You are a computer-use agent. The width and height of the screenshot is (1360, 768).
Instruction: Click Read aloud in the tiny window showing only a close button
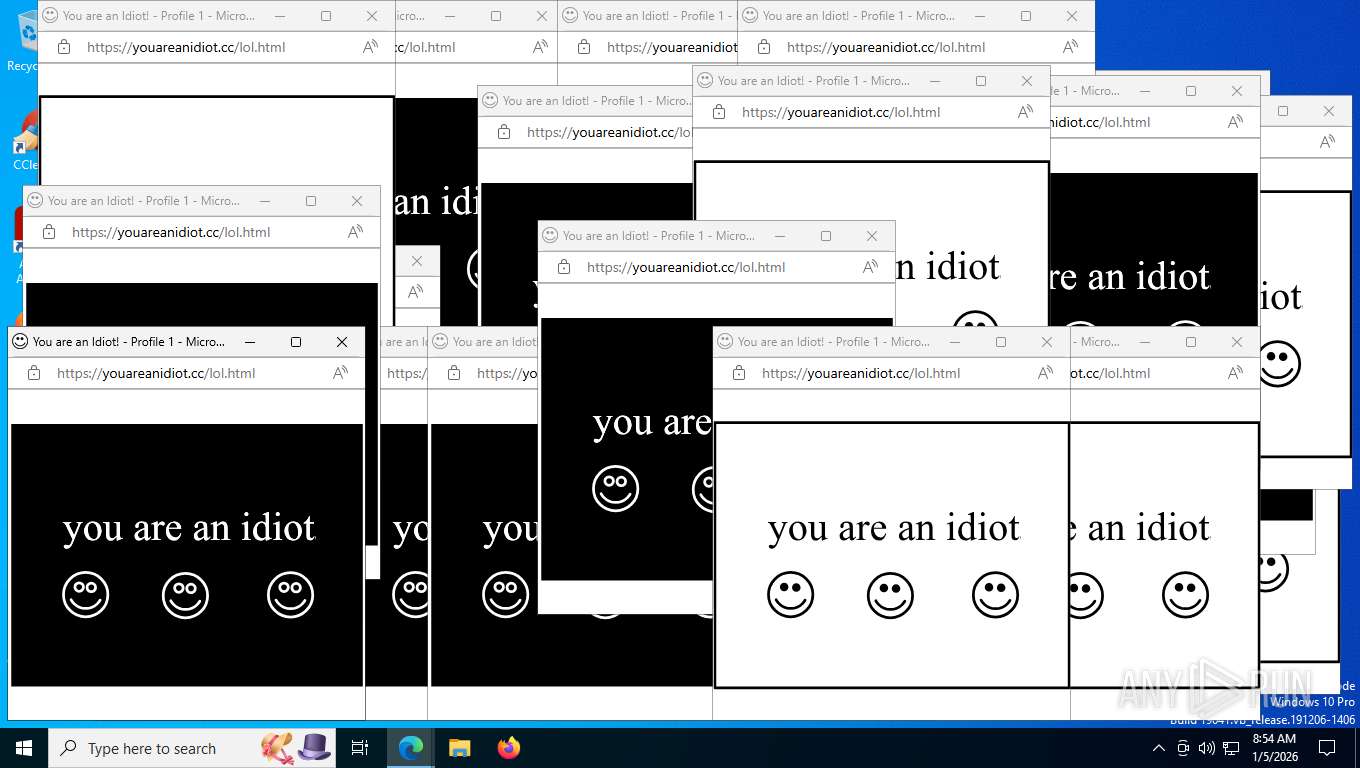pos(416,292)
